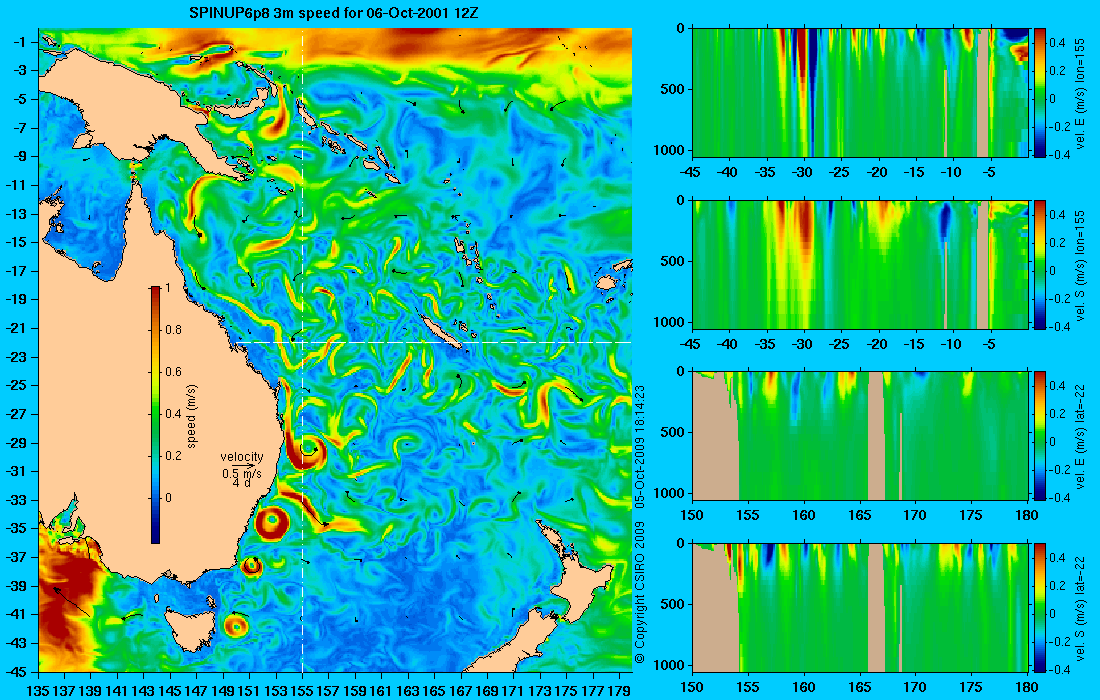Click the '135' tick on the main map longitude axis
The height and width of the screenshot is (700, 1100).
coord(39,691)
